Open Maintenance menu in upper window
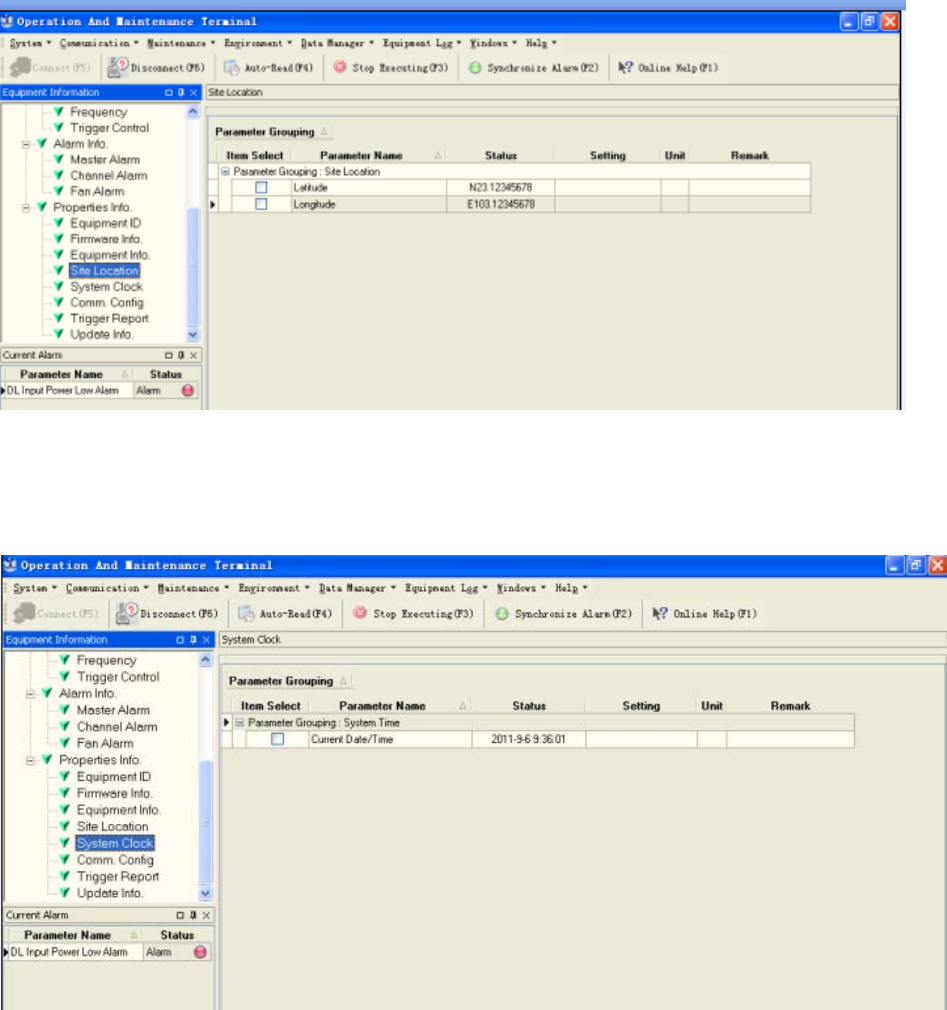 180,43
